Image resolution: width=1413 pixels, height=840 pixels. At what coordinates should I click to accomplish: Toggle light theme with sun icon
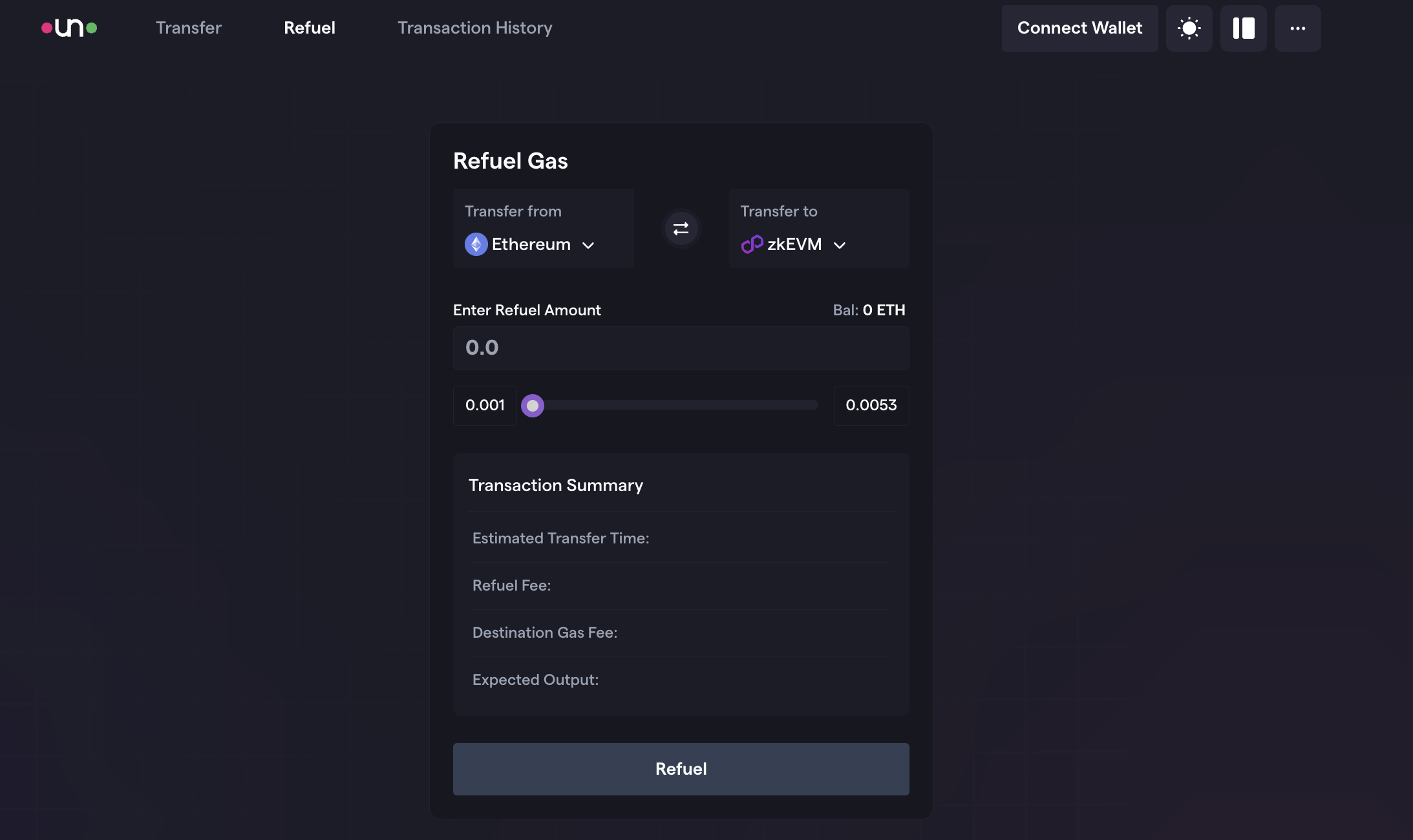(1189, 28)
